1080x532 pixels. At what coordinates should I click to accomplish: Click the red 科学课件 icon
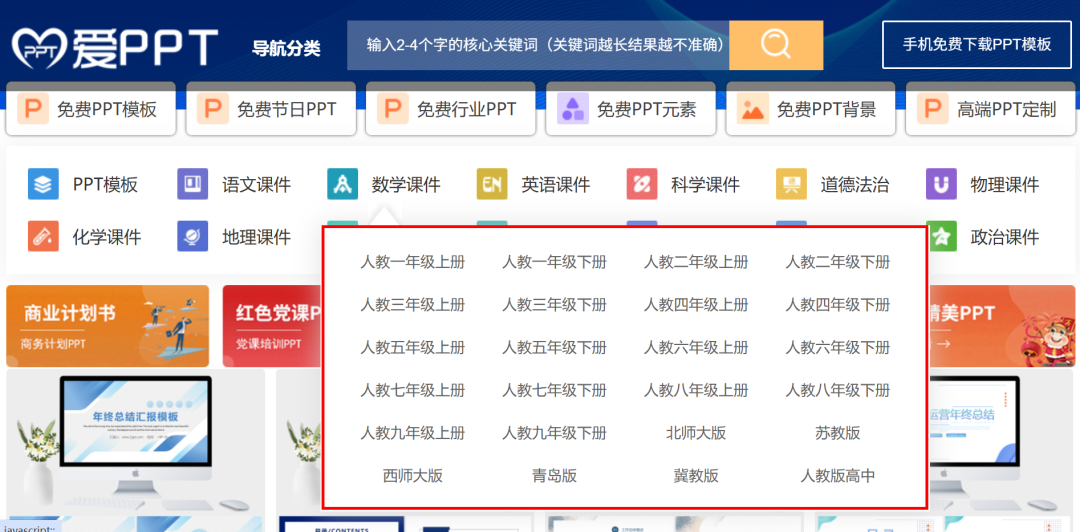[x=642, y=184]
